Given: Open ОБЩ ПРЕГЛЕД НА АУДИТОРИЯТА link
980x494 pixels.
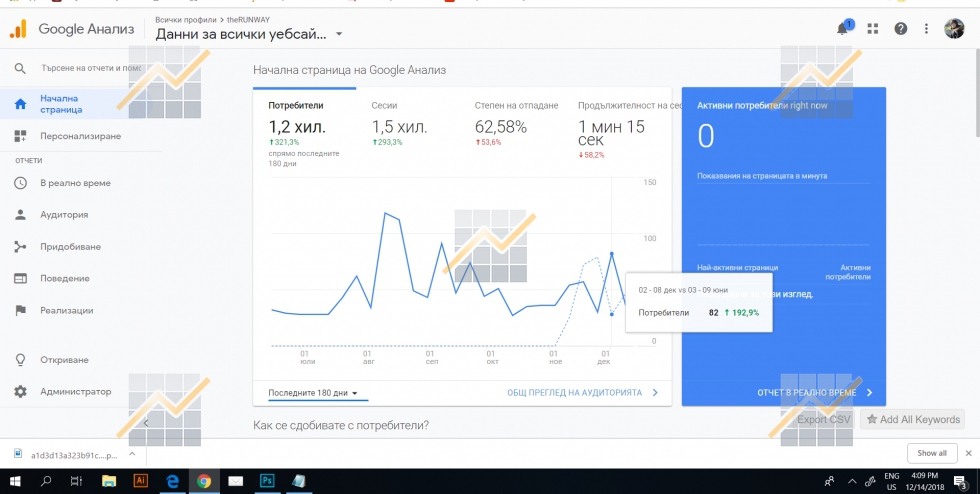Looking at the screenshot, I should pos(582,393).
